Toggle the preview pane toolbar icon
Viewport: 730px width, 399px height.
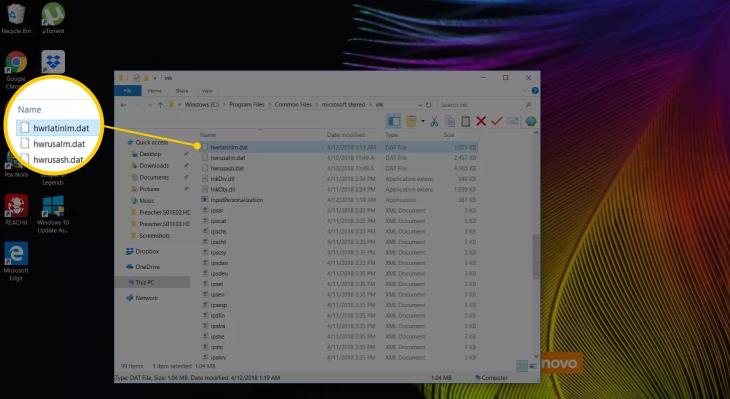(x=394, y=122)
